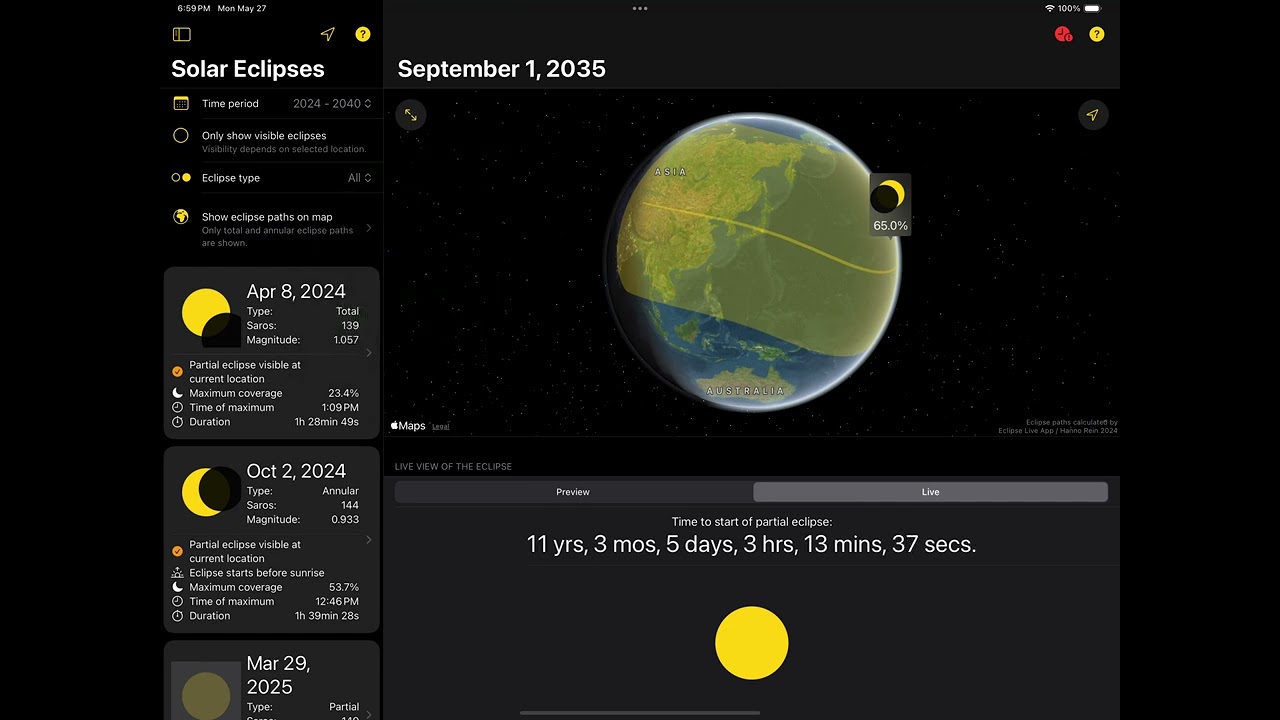
Task: Open the red clock notification icon
Action: click(1063, 34)
